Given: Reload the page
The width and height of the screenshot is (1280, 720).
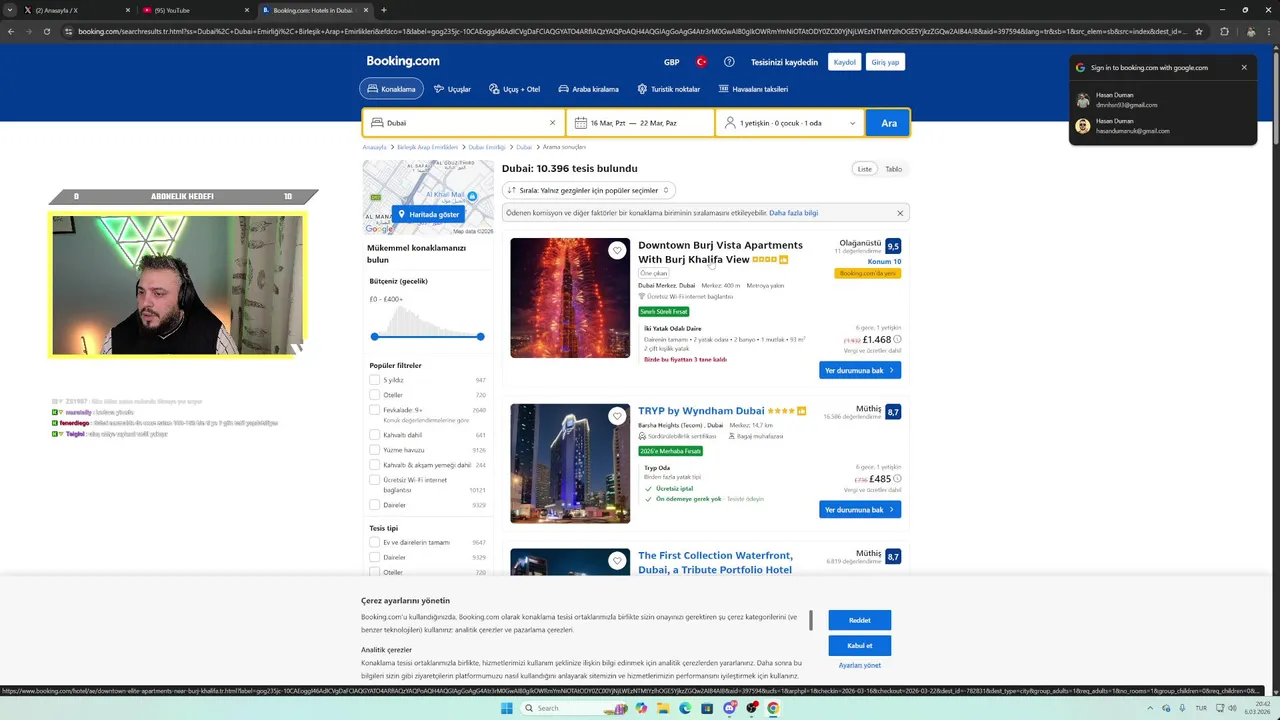Looking at the screenshot, I should 47,31.
